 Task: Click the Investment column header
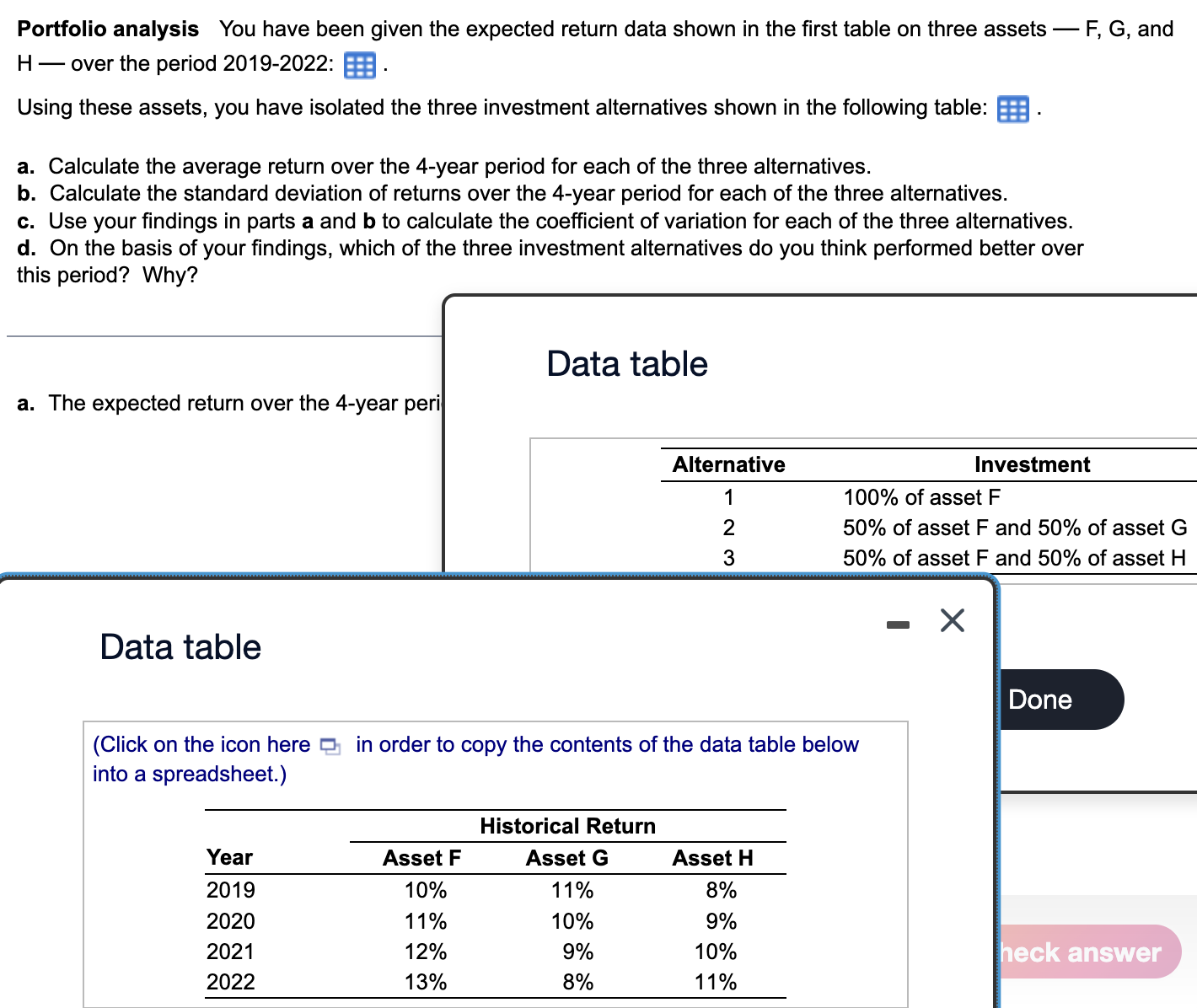[x=1032, y=464]
